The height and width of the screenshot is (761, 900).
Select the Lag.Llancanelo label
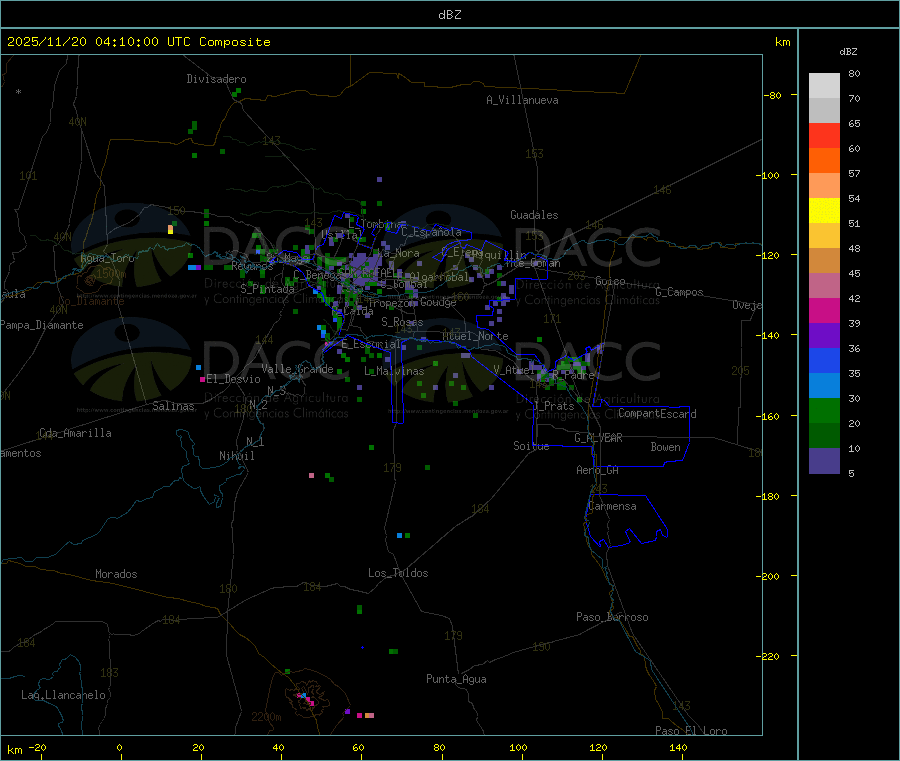pos(64,695)
